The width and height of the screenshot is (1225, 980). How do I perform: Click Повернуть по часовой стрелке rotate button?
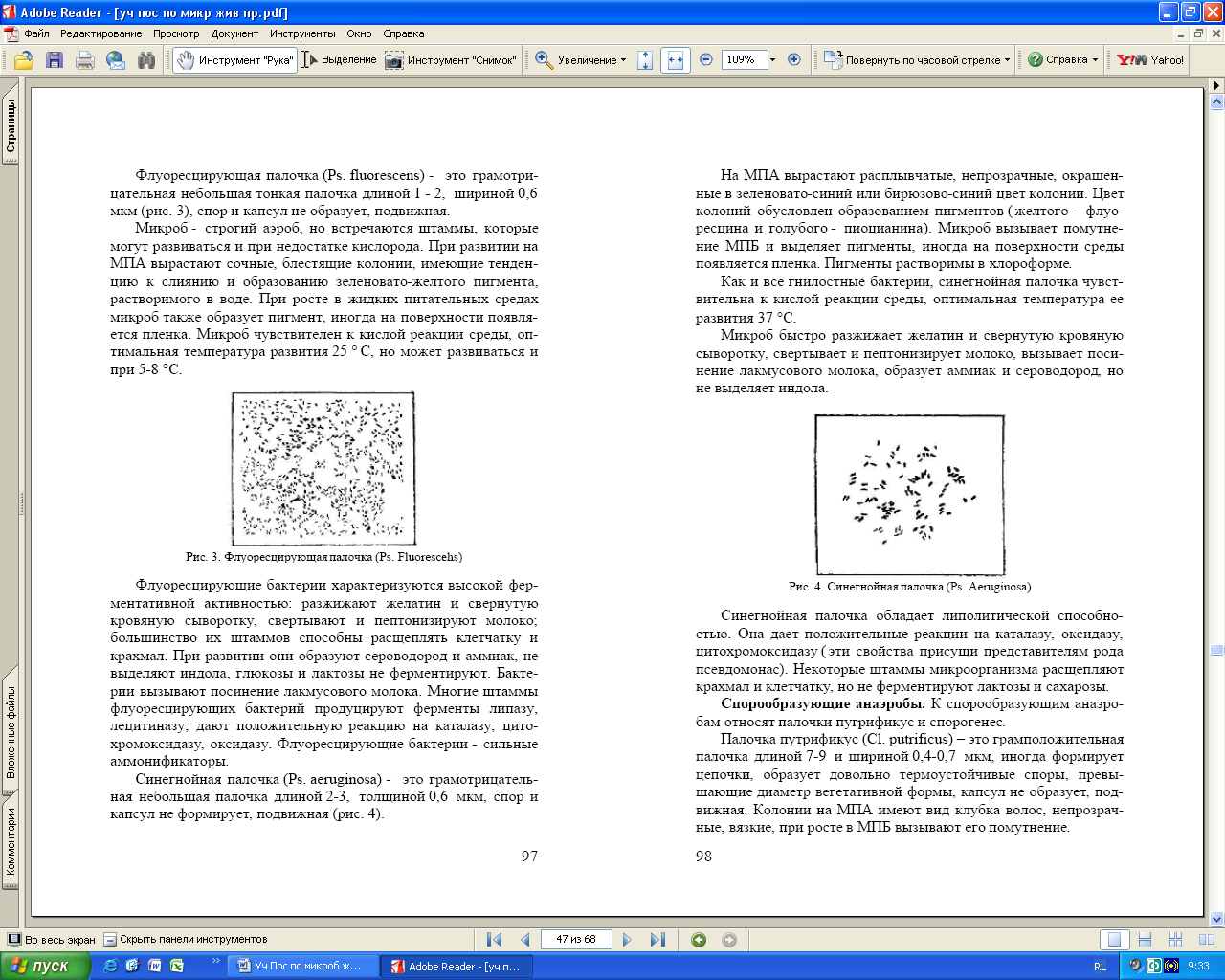click(x=911, y=59)
